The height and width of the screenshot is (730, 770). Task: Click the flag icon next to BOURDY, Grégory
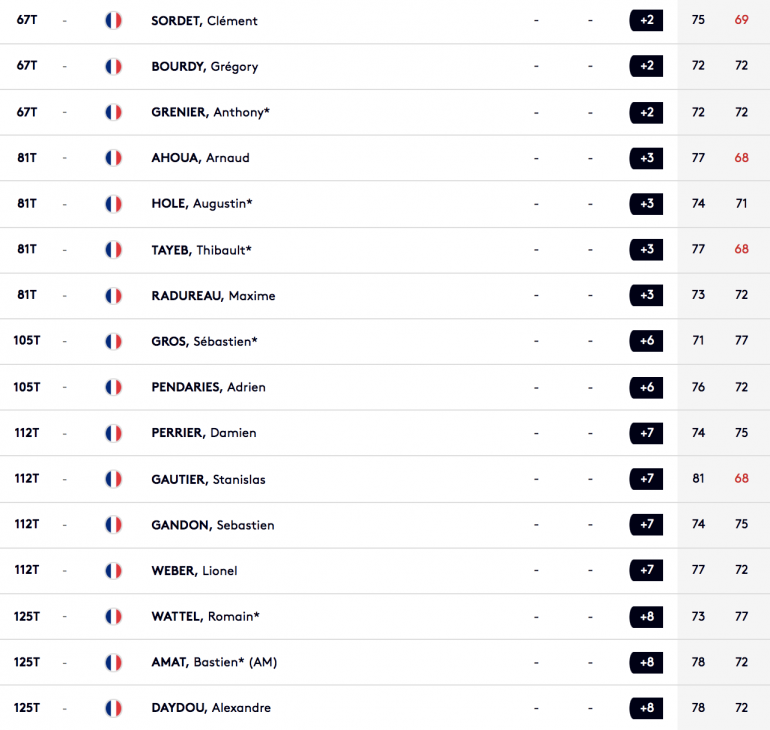tap(113, 66)
